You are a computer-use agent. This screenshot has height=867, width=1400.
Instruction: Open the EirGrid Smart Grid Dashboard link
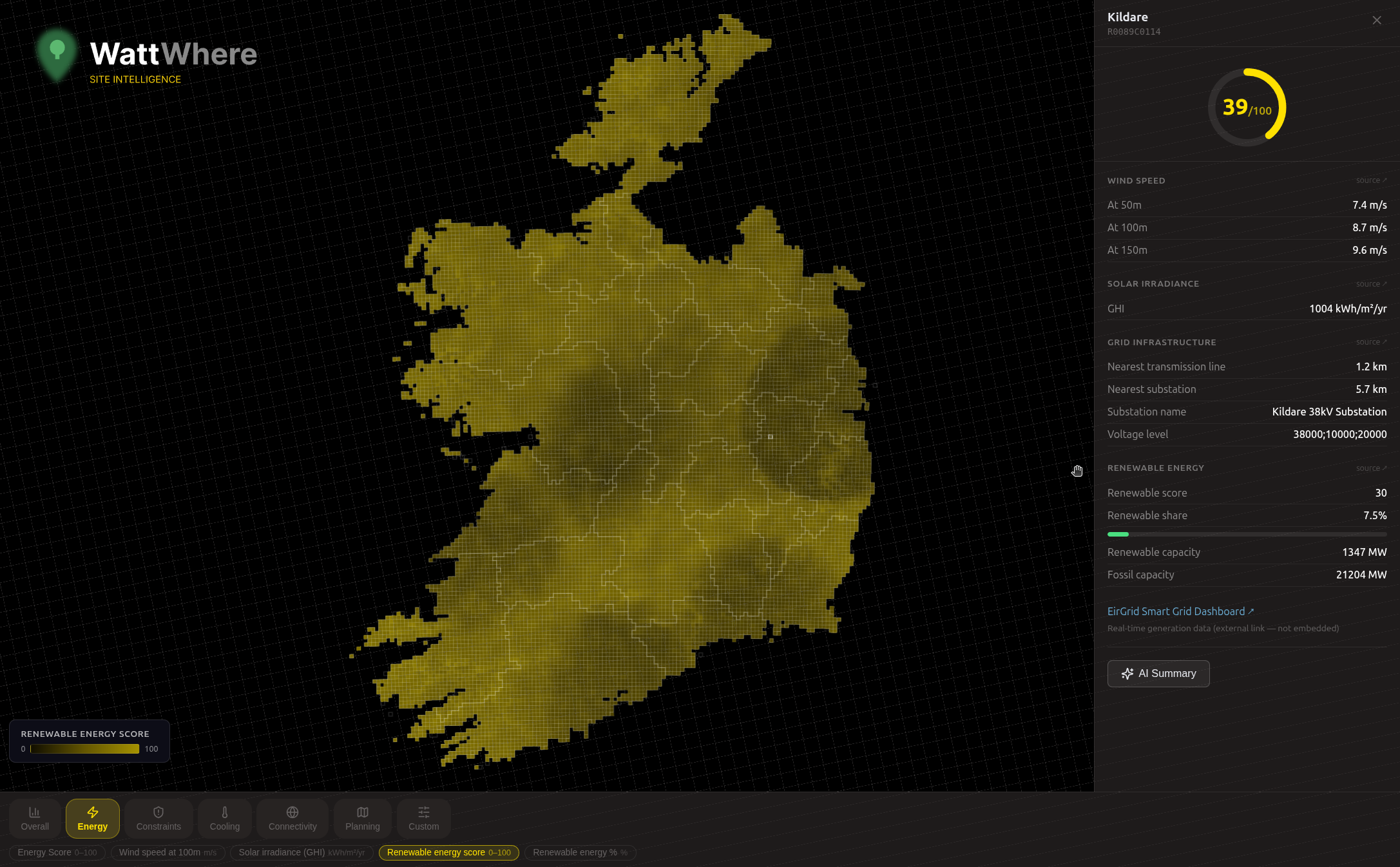tap(1180, 611)
